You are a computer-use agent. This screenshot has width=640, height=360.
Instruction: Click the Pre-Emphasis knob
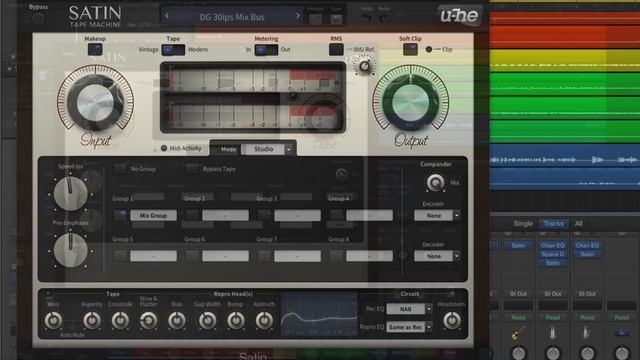pos(71,250)
